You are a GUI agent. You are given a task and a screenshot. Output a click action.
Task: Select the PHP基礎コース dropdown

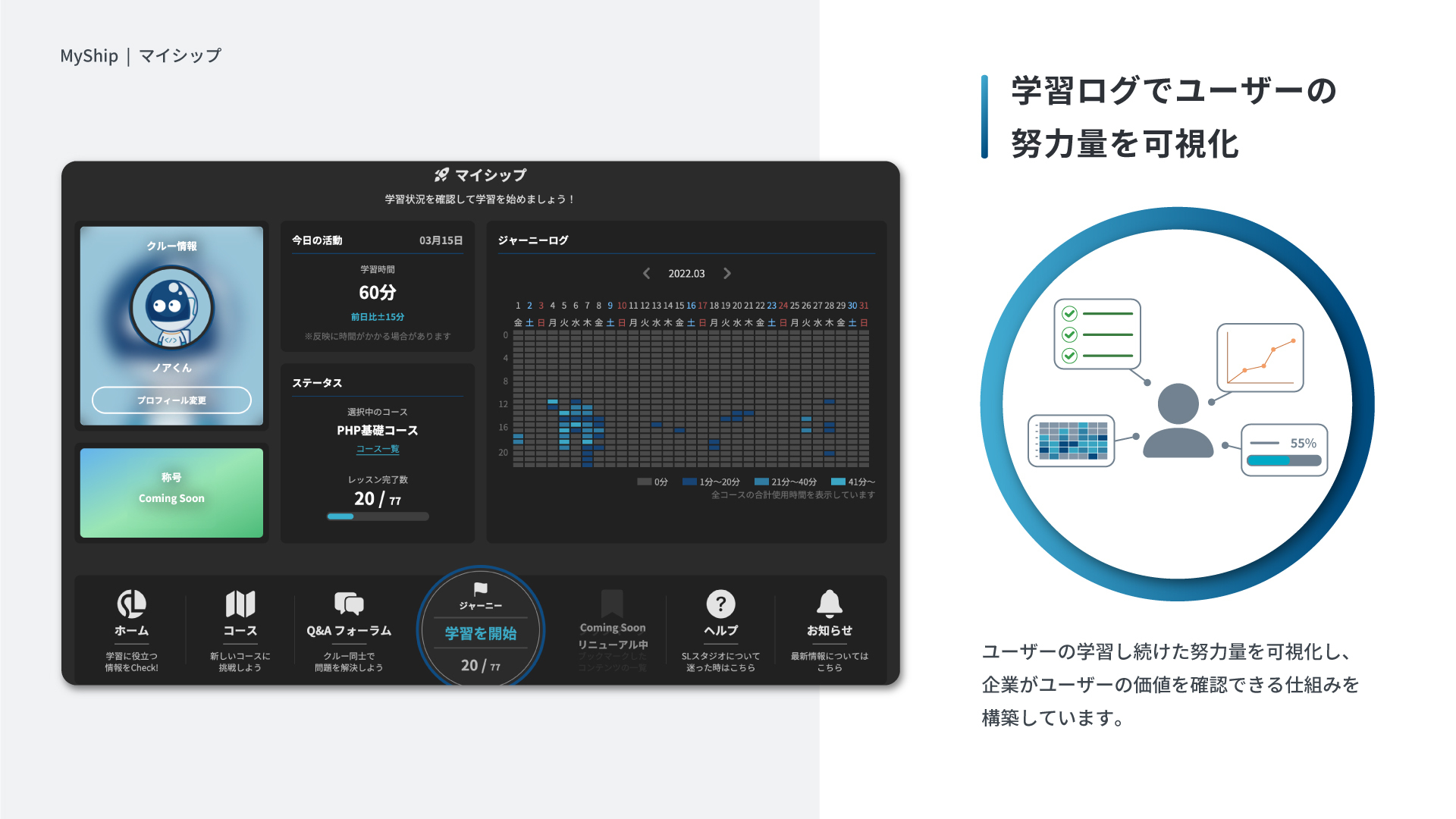pyautogui.click(x=378, y=430)
